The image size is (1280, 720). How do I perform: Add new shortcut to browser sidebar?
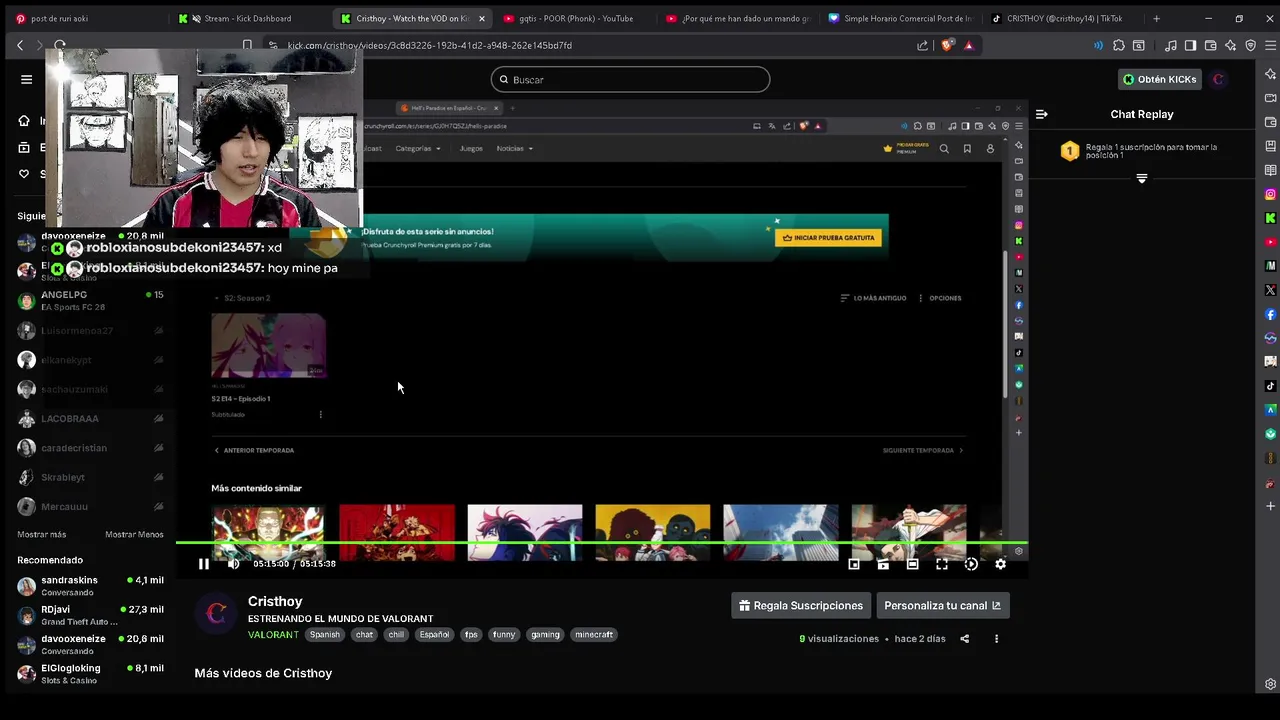click(1270, 506)
